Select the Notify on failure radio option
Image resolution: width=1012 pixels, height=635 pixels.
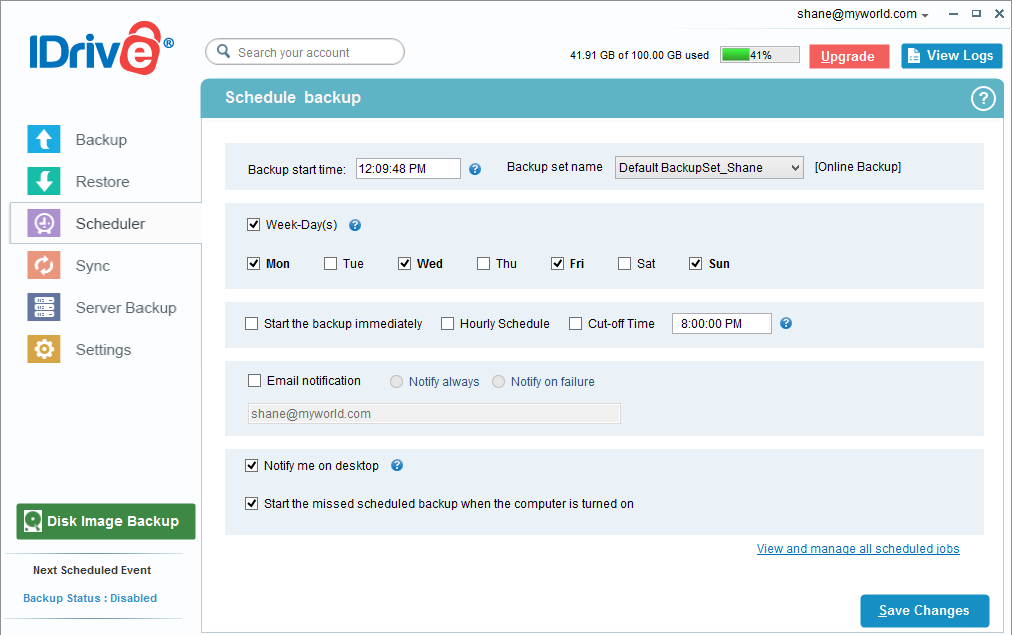[499, 382]
